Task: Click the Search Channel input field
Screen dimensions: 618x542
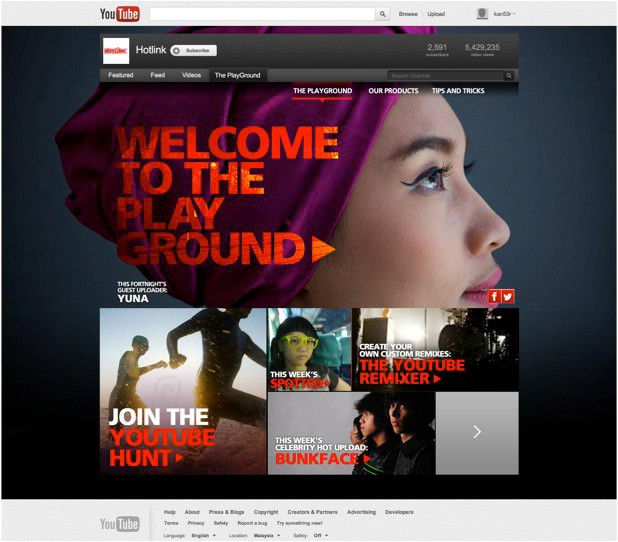Action: point(445,76)
